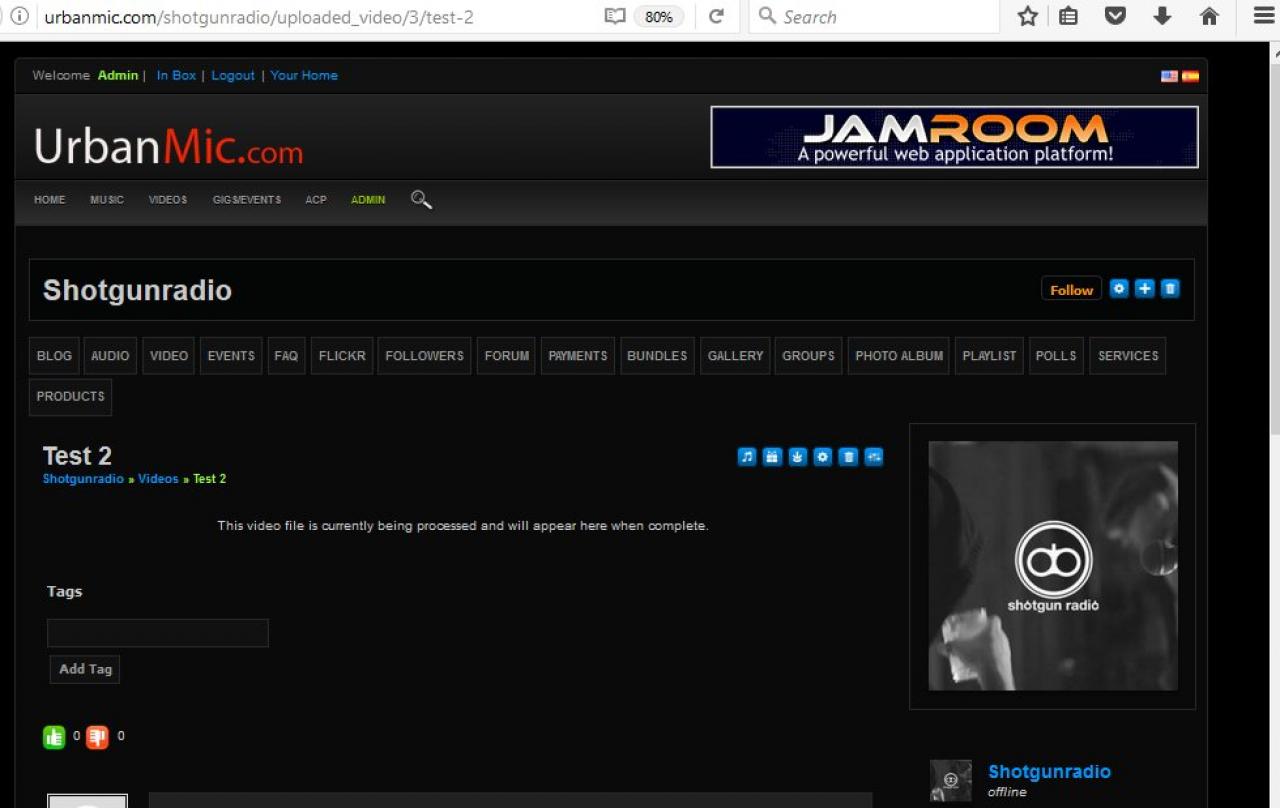Open the FOLLOWERS profile tab
This screenshot has height=808, width=1280.
click(x=425, y=356)
